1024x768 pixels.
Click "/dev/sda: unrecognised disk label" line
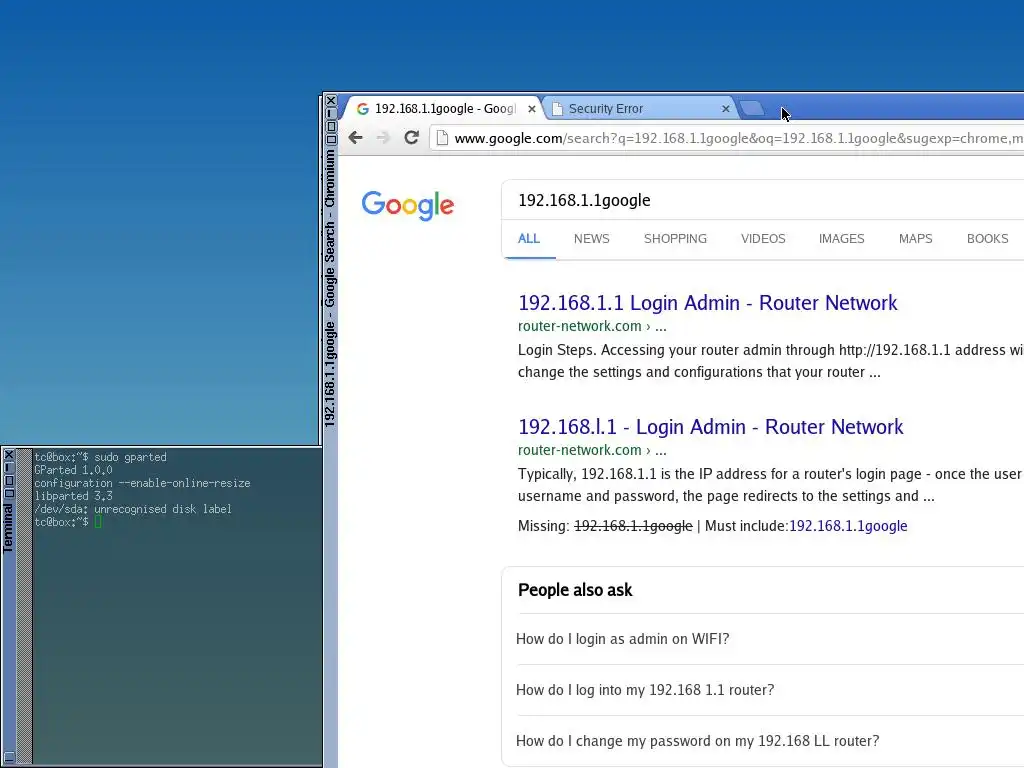(x=133, y=509)
